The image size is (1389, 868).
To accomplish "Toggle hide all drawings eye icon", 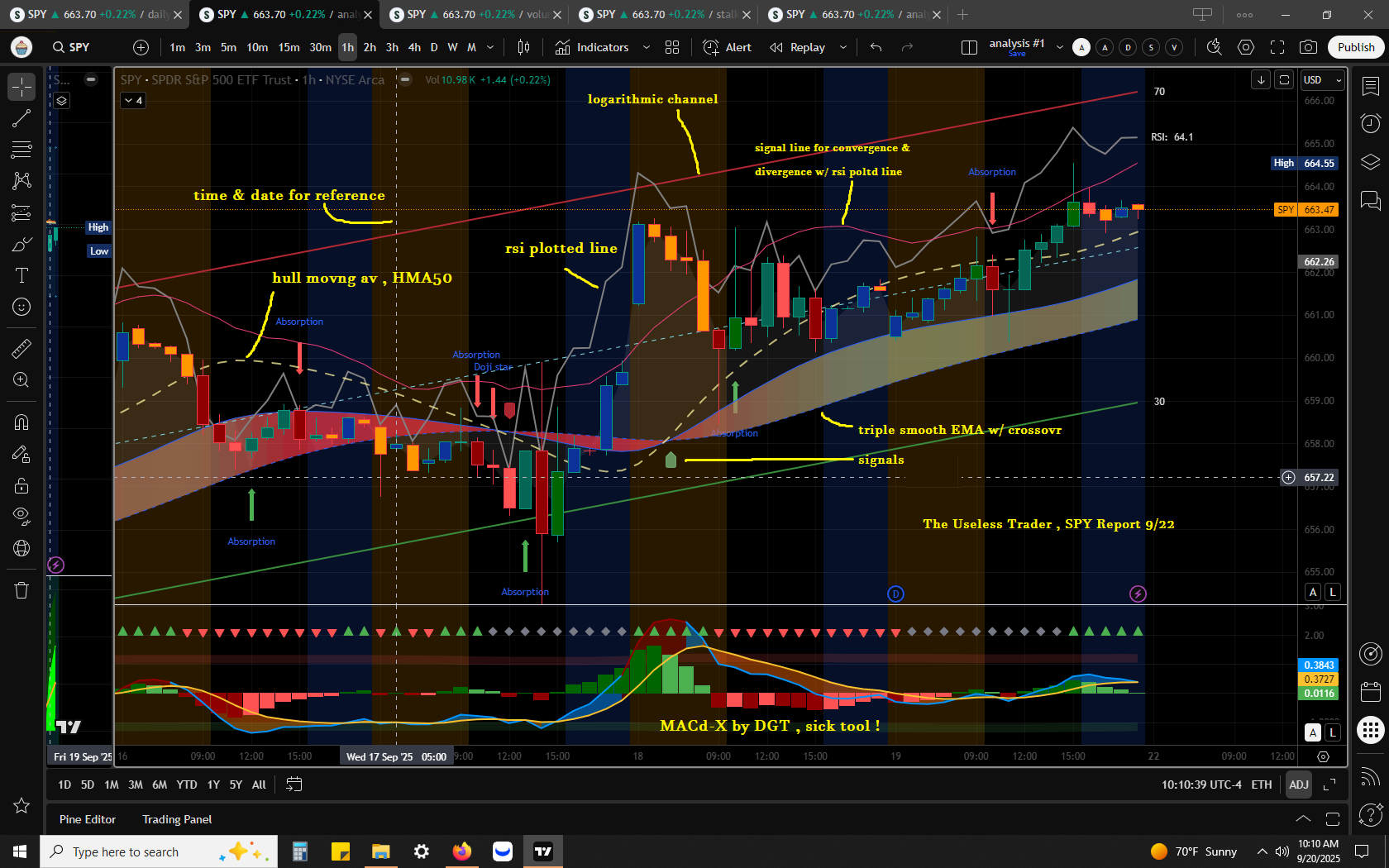I will pos(21,517).
